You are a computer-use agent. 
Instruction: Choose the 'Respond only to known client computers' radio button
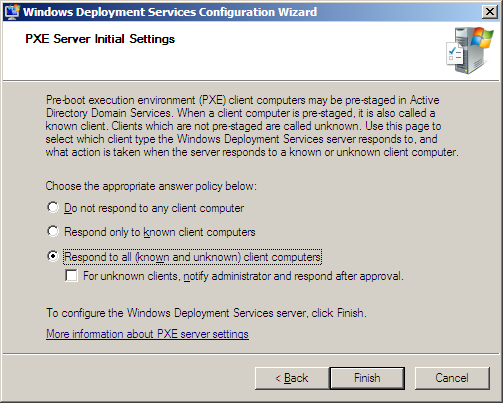pos(53,231)
